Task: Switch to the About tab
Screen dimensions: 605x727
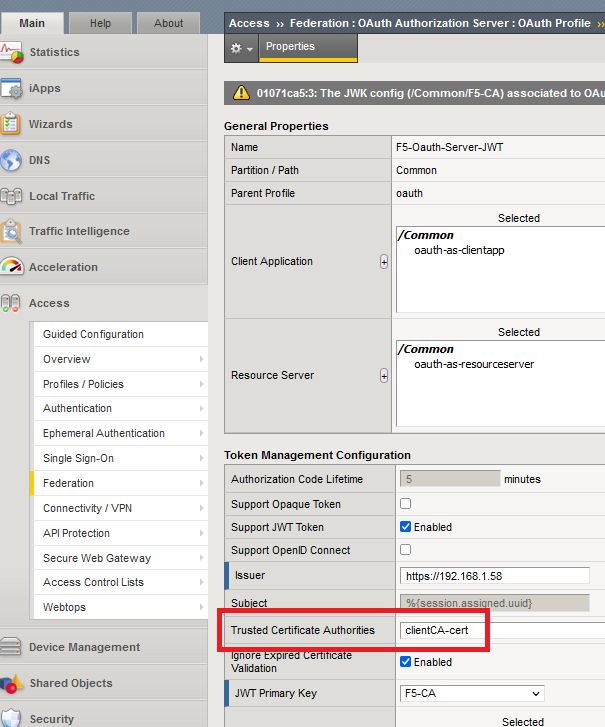Action: (168, 23)
